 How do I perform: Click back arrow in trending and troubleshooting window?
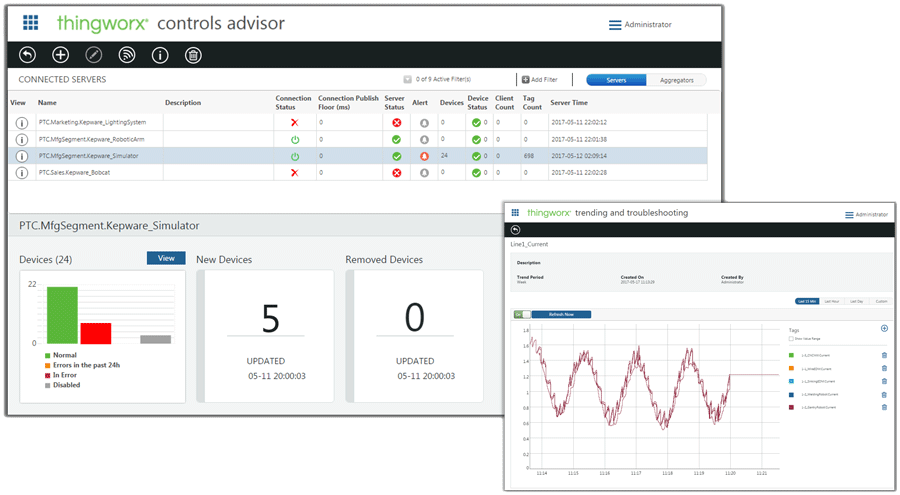tap(515, 230)
